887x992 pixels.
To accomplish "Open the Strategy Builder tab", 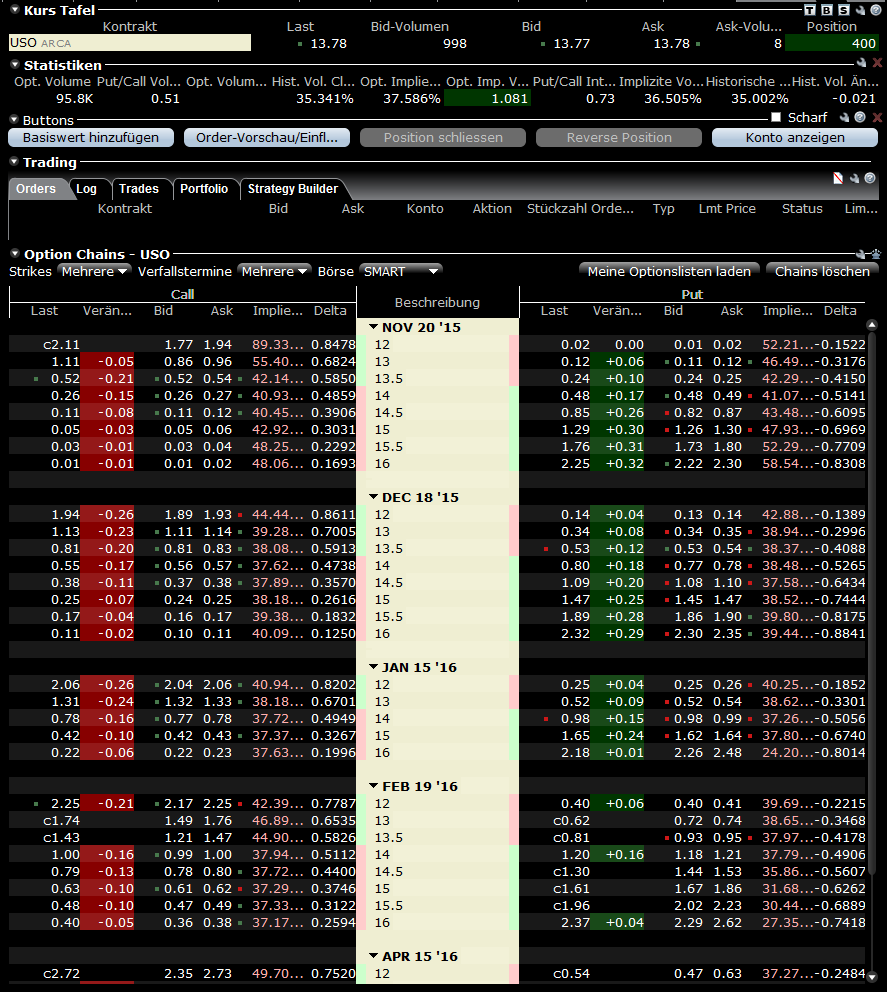I will [292, 189].
